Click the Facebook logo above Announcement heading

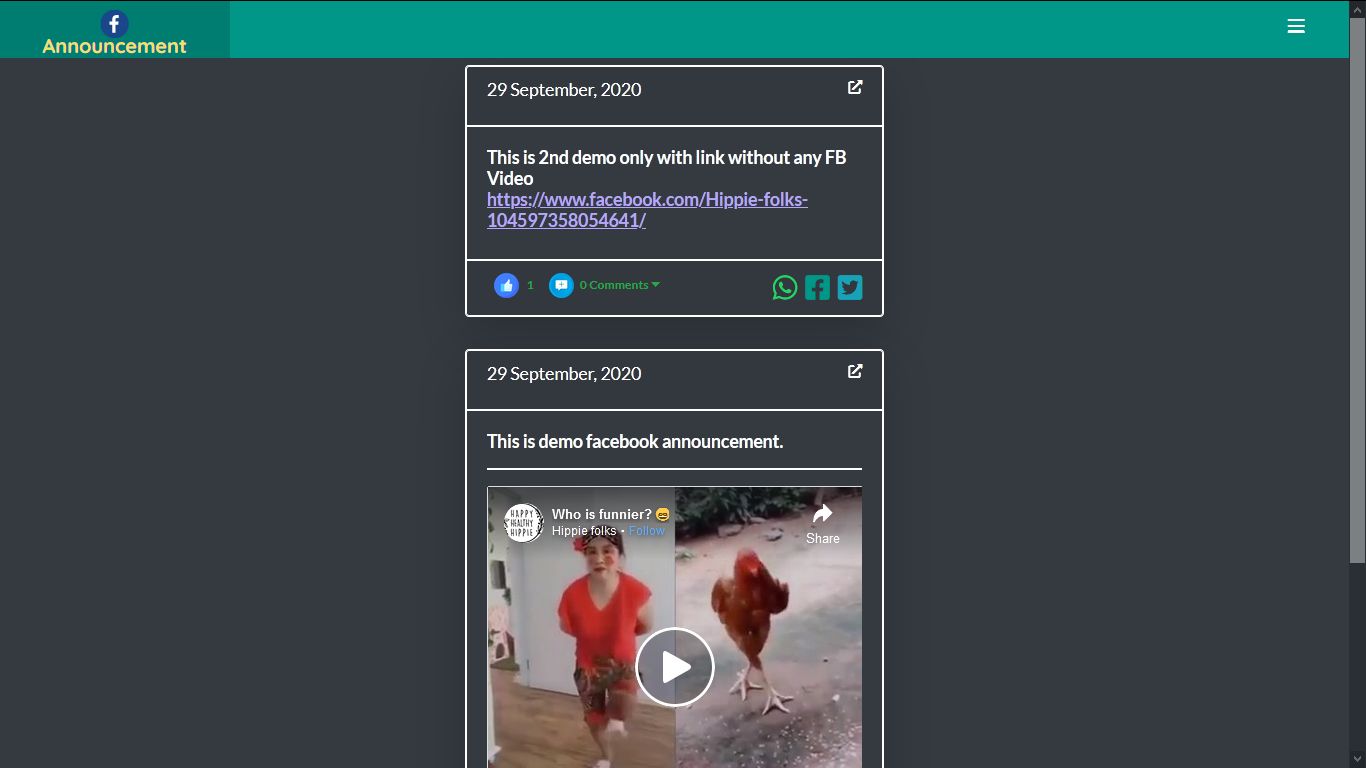(x=114, y=24)
